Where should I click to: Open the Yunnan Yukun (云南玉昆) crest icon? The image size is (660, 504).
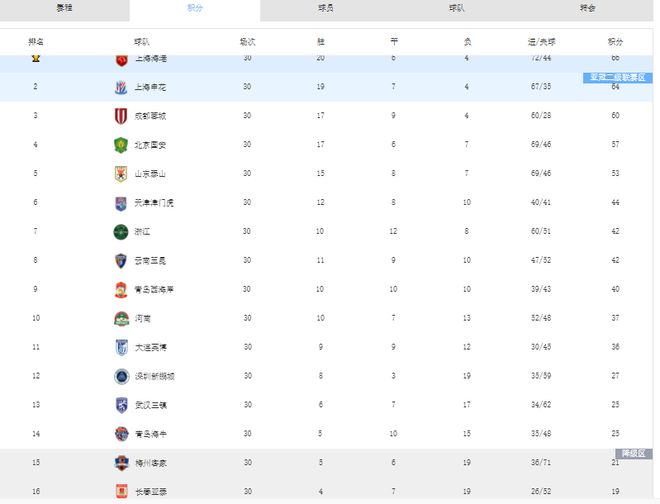121,261
